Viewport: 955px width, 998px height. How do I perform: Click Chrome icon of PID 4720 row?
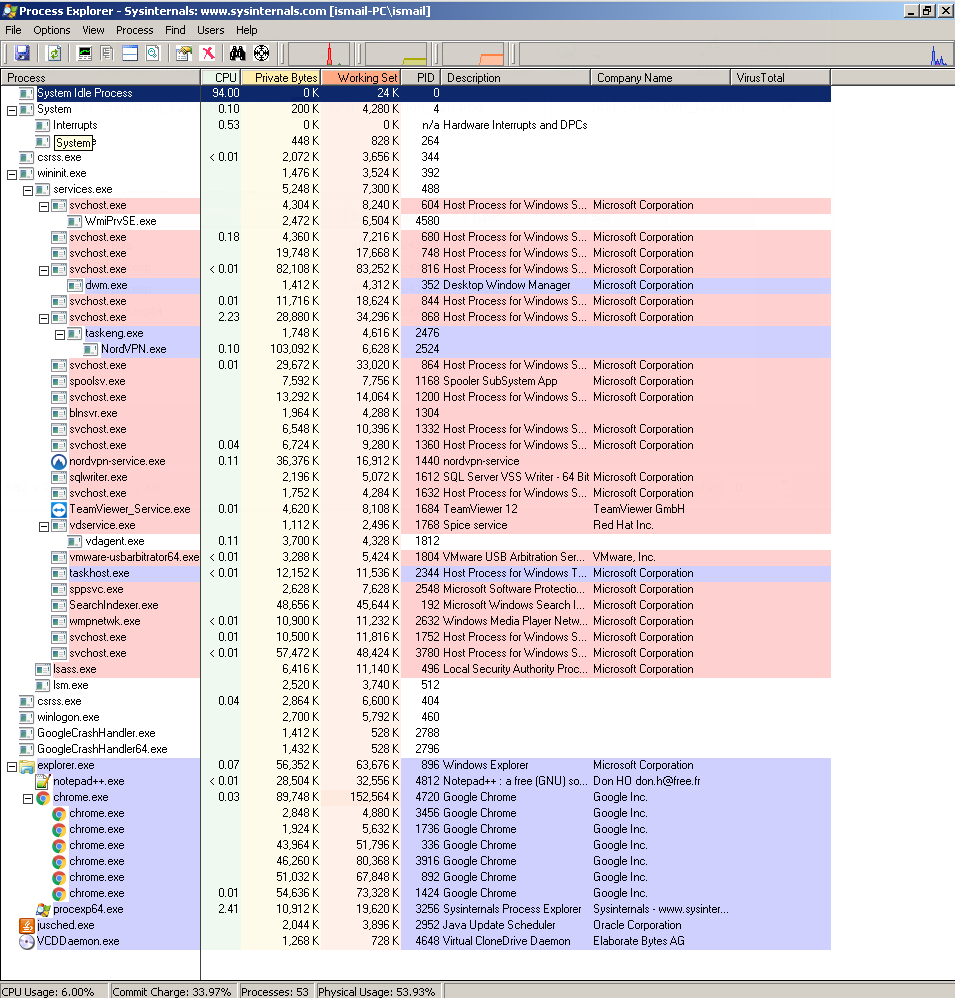coord(43,798)
